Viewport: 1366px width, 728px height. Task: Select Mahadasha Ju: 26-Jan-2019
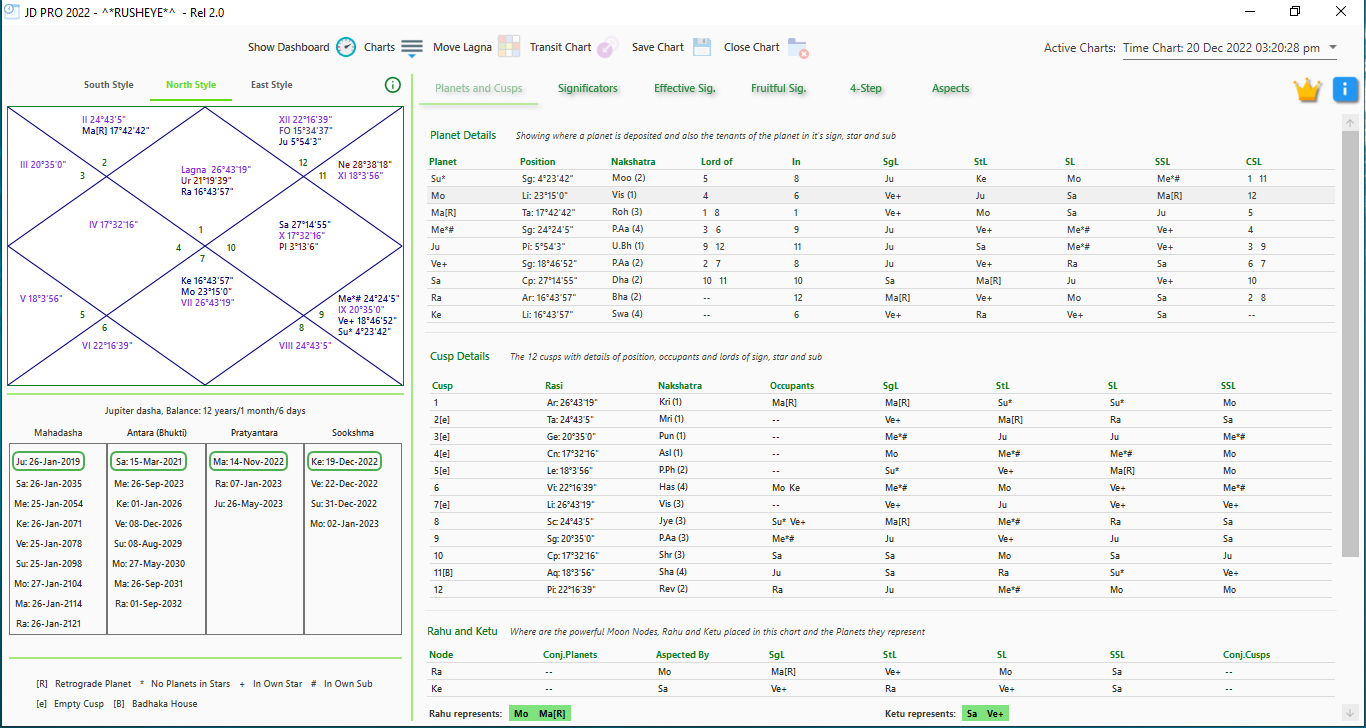click(x=49, y=462)
